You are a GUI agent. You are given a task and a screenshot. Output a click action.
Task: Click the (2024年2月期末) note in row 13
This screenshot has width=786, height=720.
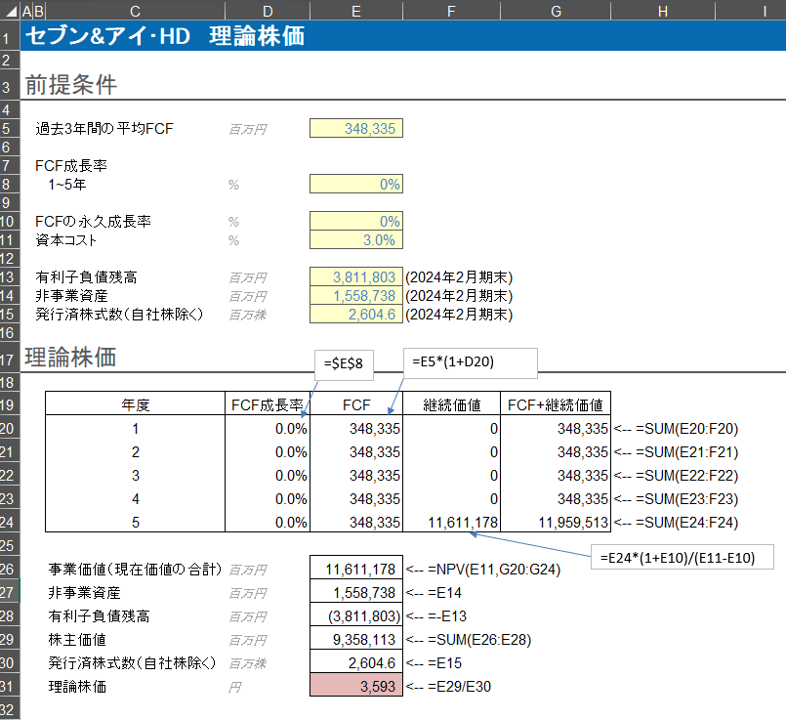[x=459, y=277]
